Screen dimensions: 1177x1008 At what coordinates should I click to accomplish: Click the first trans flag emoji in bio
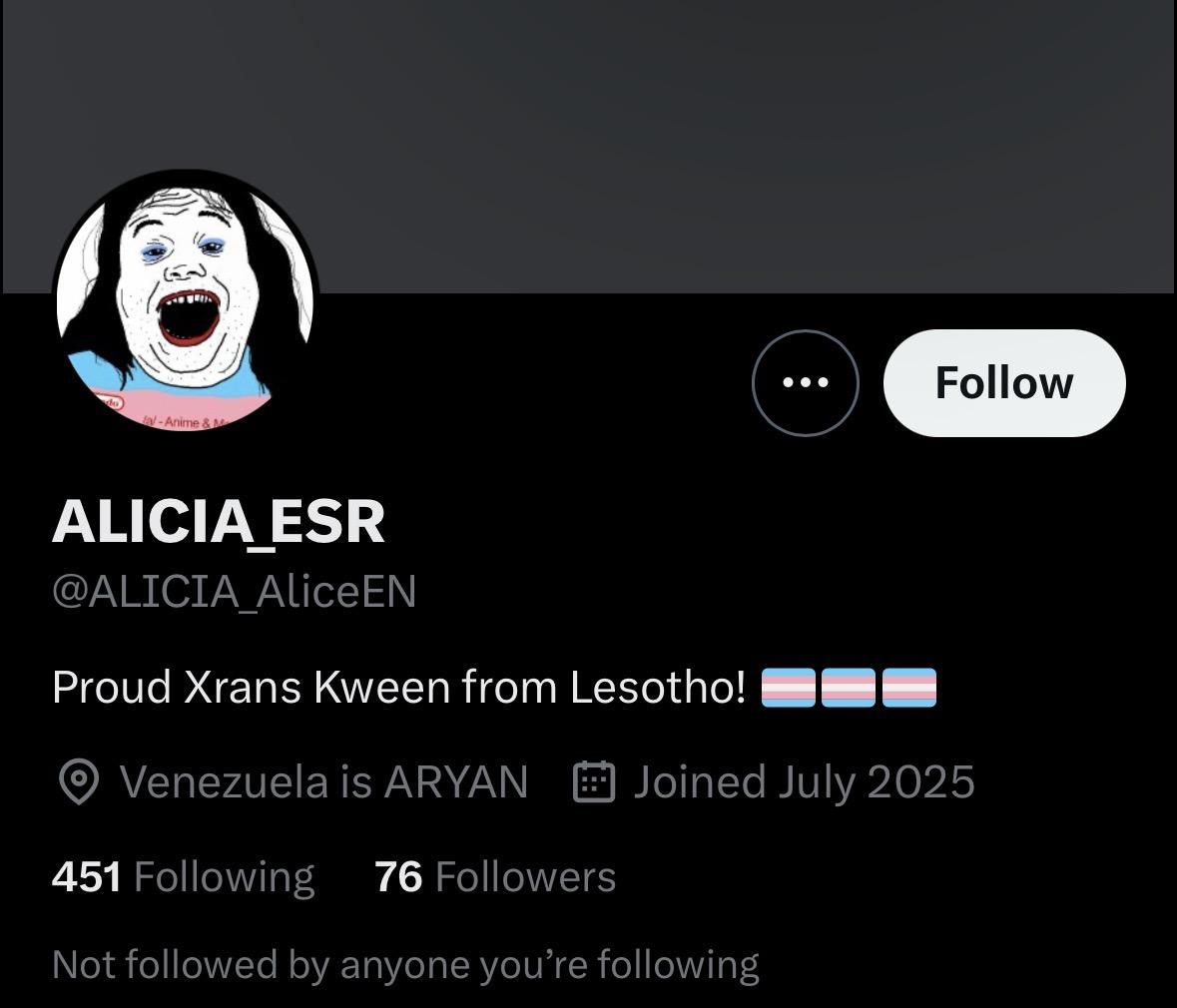click(789, 688)
